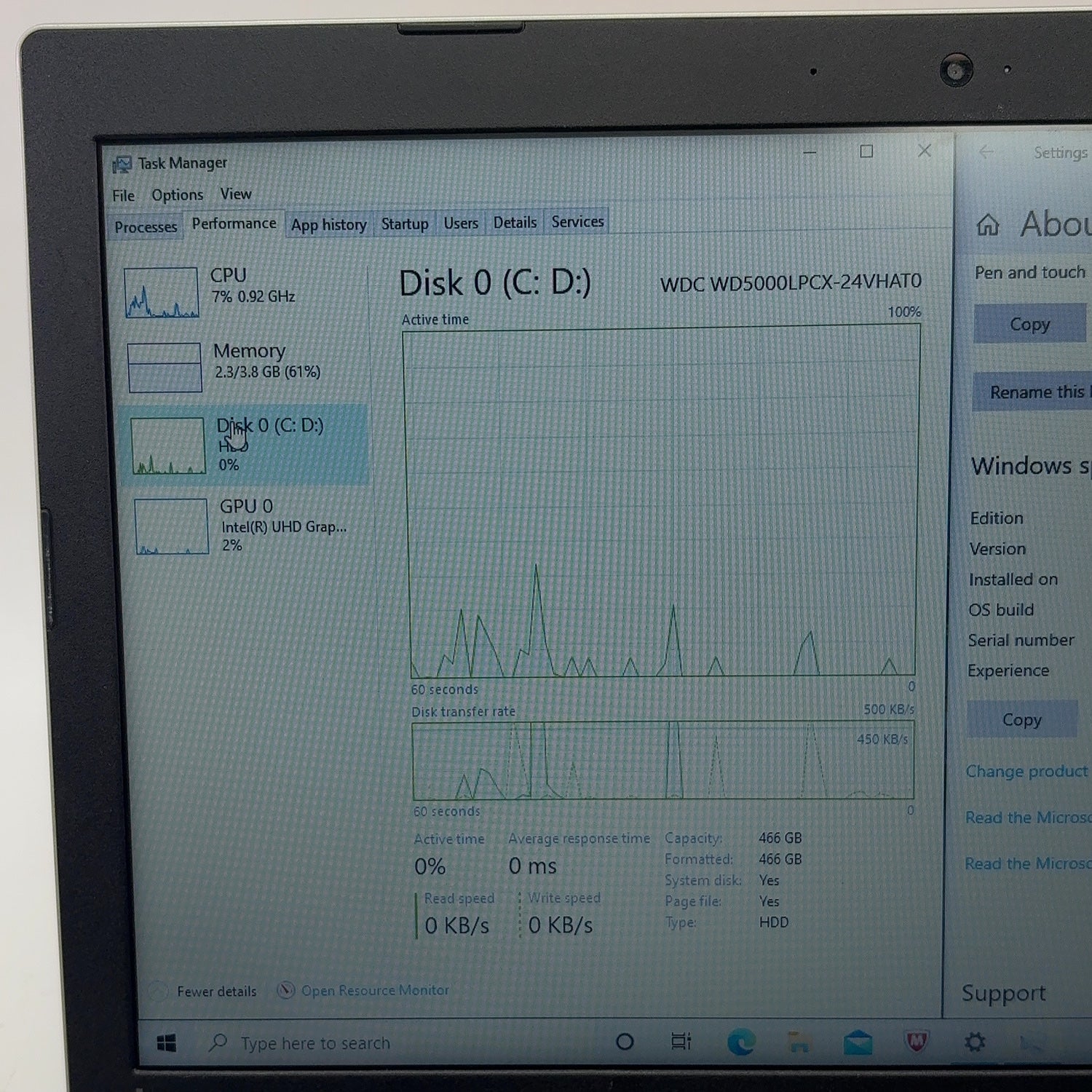Click the Write speed 0 KB/s value
The height and width of the screenshot is (1092, 1092).
click(561, 925)
